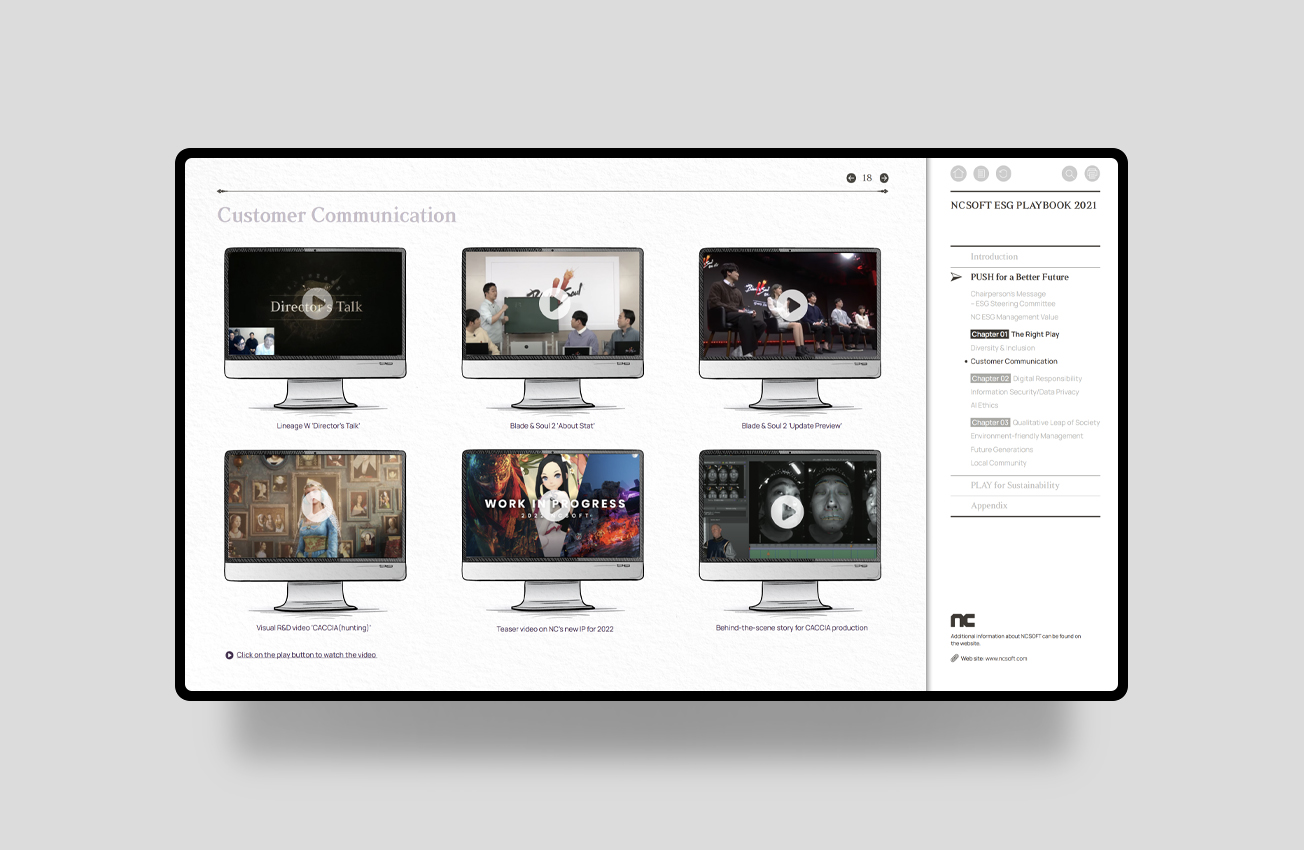Click the caption 'Teaser video on NC's new IP'
Viewport: 1304px width, 850px height.
555,629
